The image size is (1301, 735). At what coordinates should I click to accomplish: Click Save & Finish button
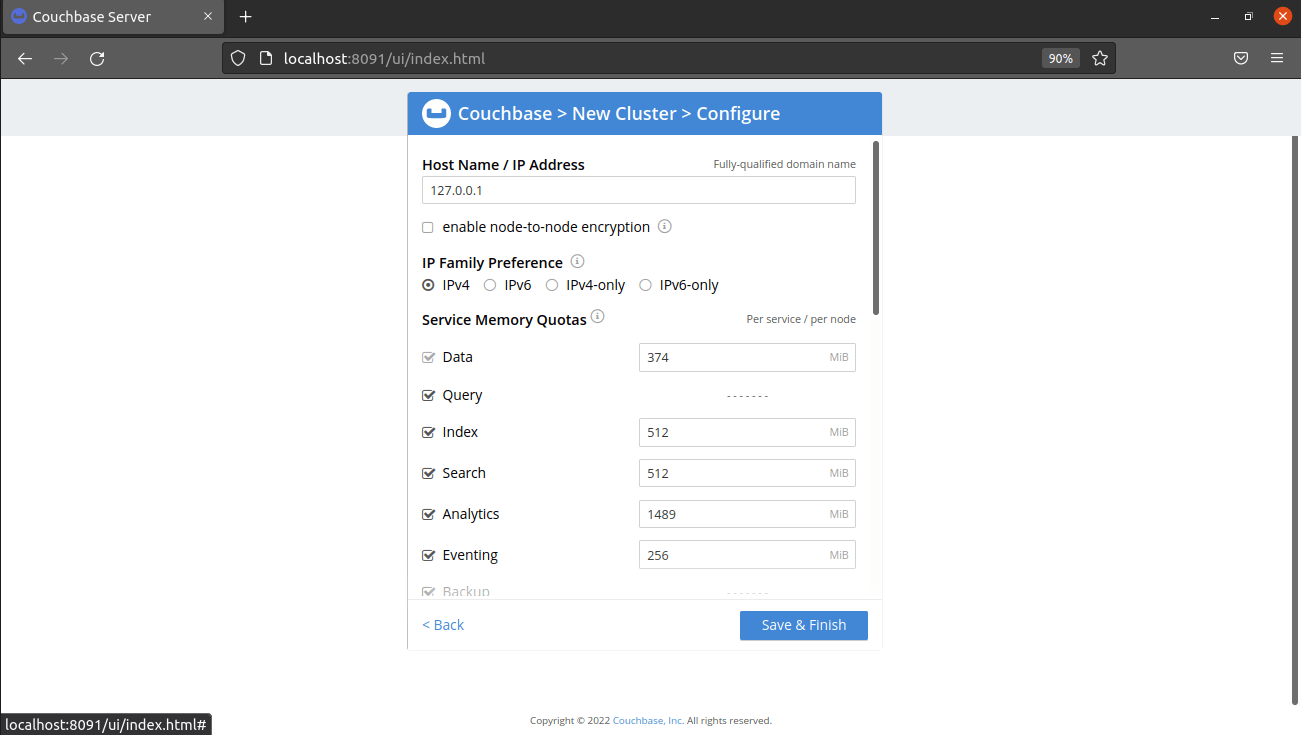804,625
